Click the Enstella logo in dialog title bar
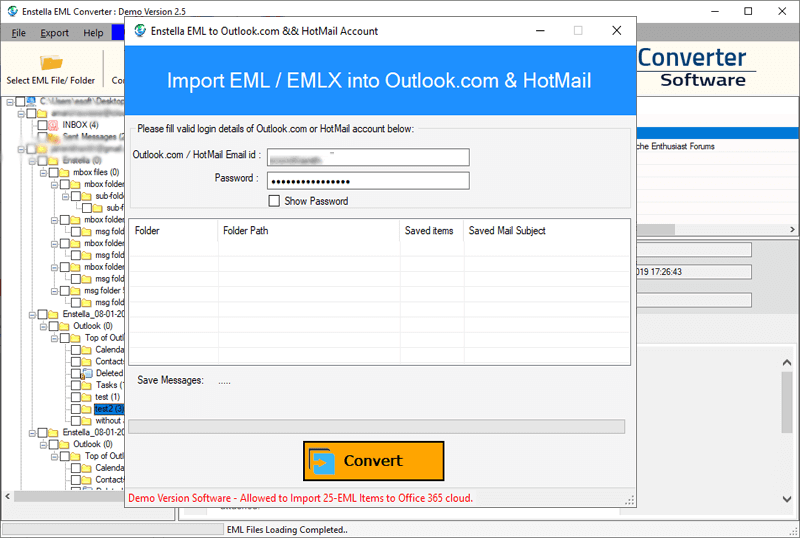The width and height of the screenshot is (800, 538). (140, 31)
